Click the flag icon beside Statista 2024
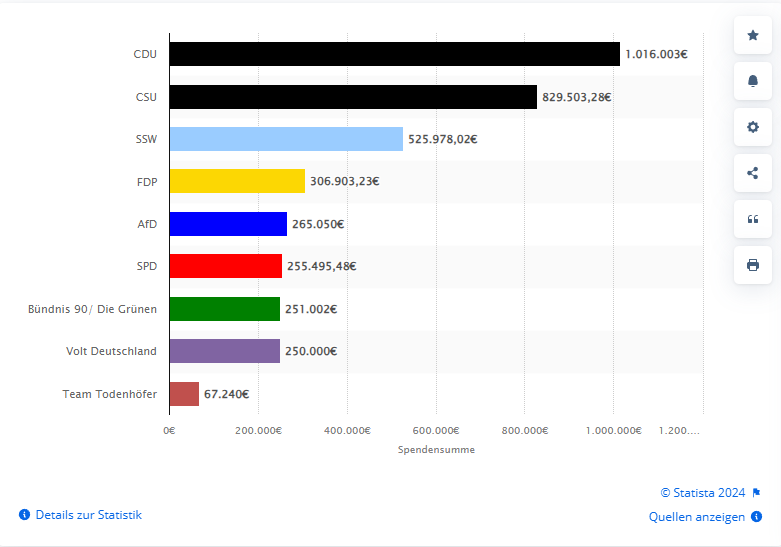Image resolution: width=781 pixels, height=547 pixels. click(756, 493)
